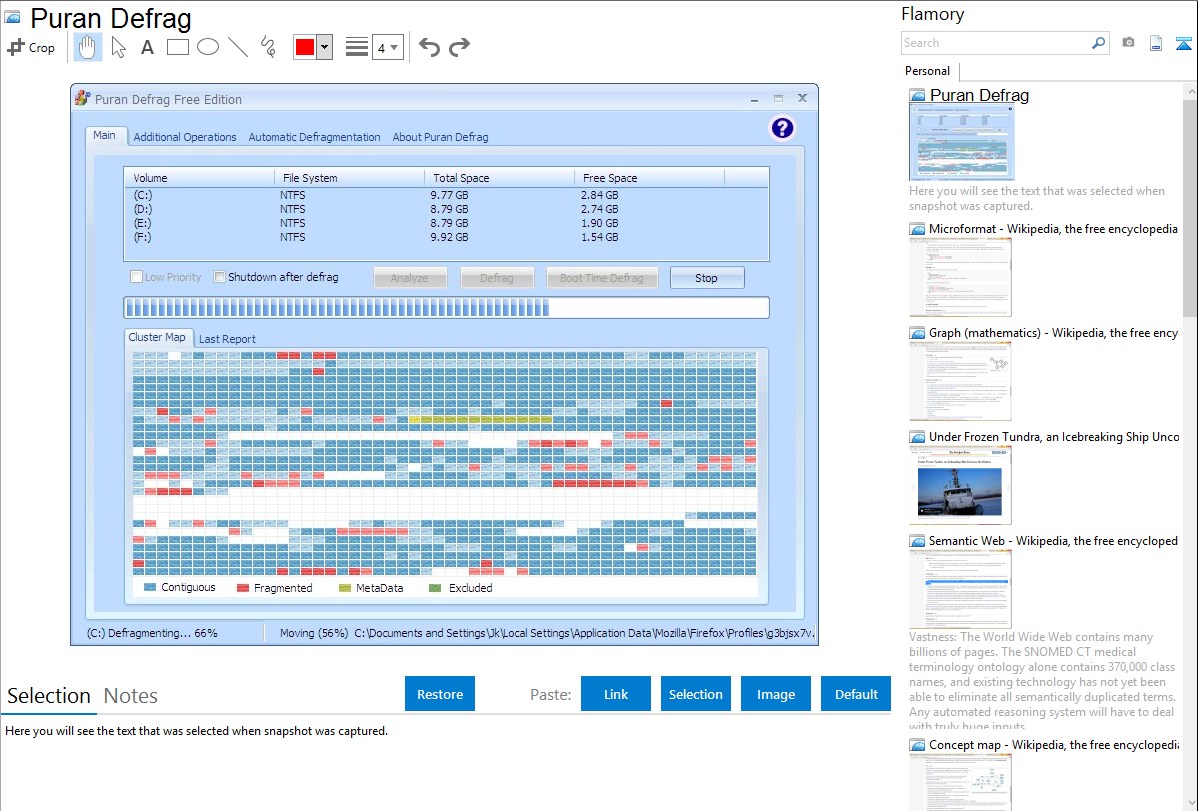Undo the last annotation
The image size is (1198, 811).
point(429,47)
